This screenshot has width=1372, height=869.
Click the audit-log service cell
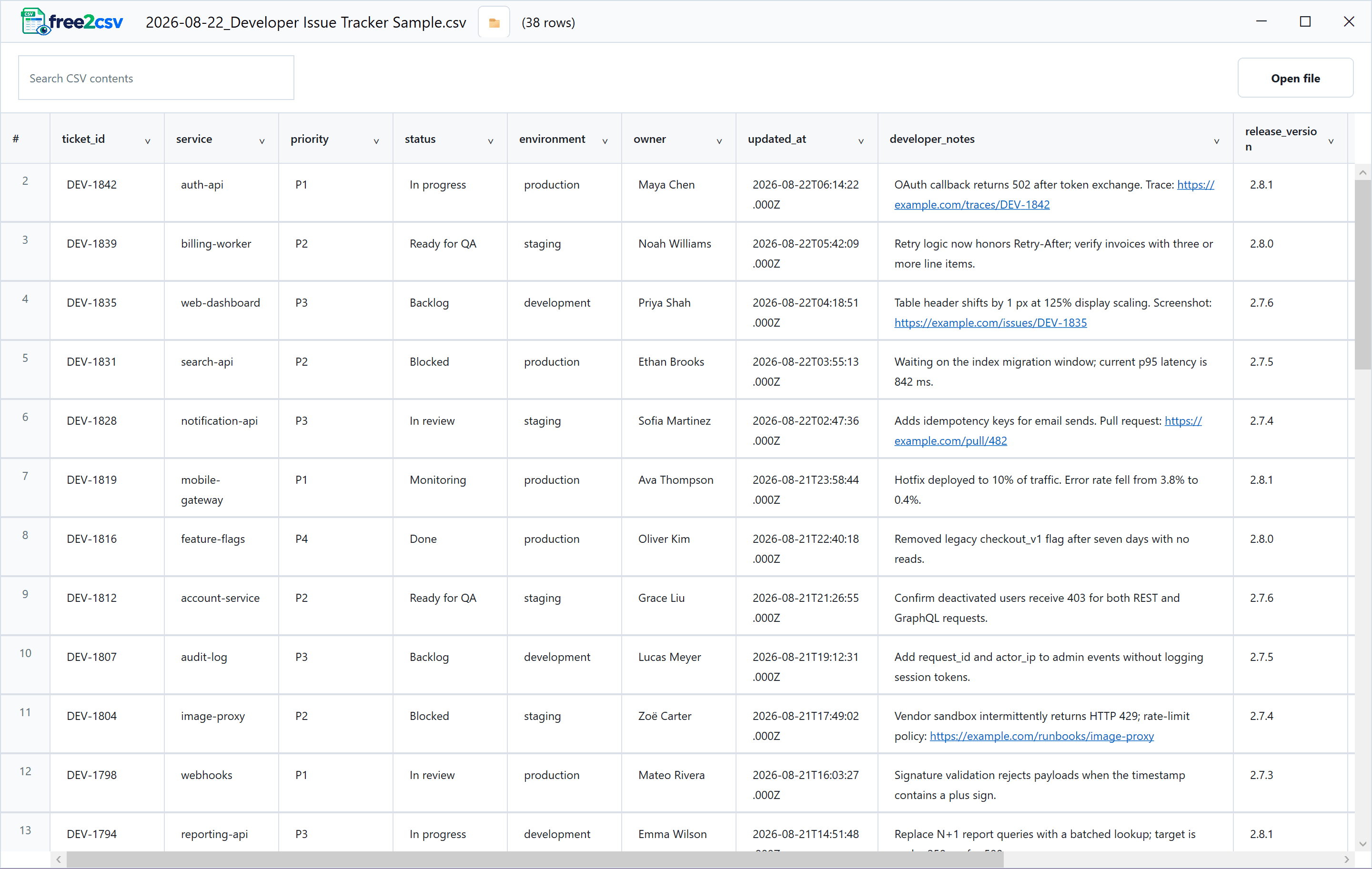[x=222, y=665]
